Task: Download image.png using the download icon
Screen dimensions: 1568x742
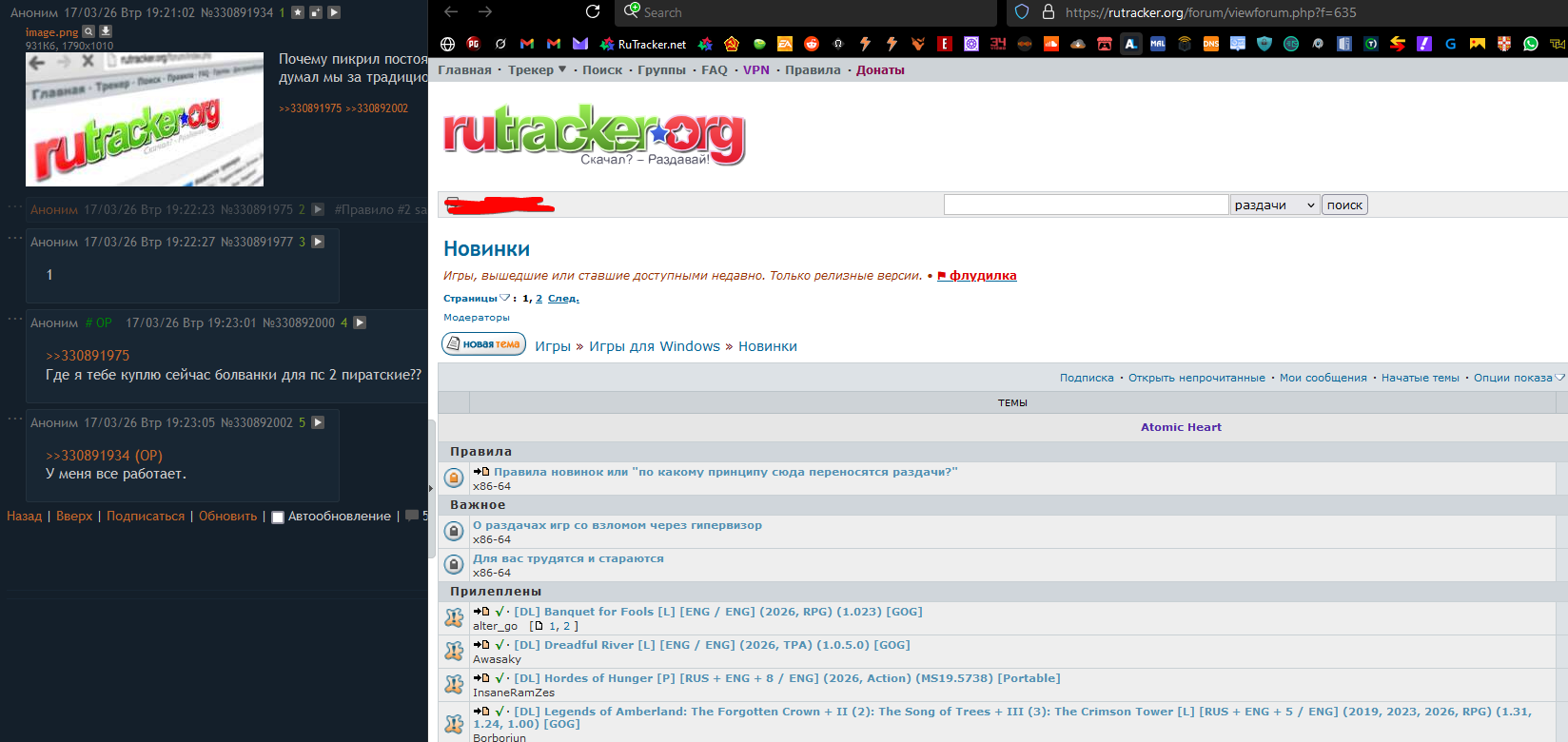Action: point(106,31)
